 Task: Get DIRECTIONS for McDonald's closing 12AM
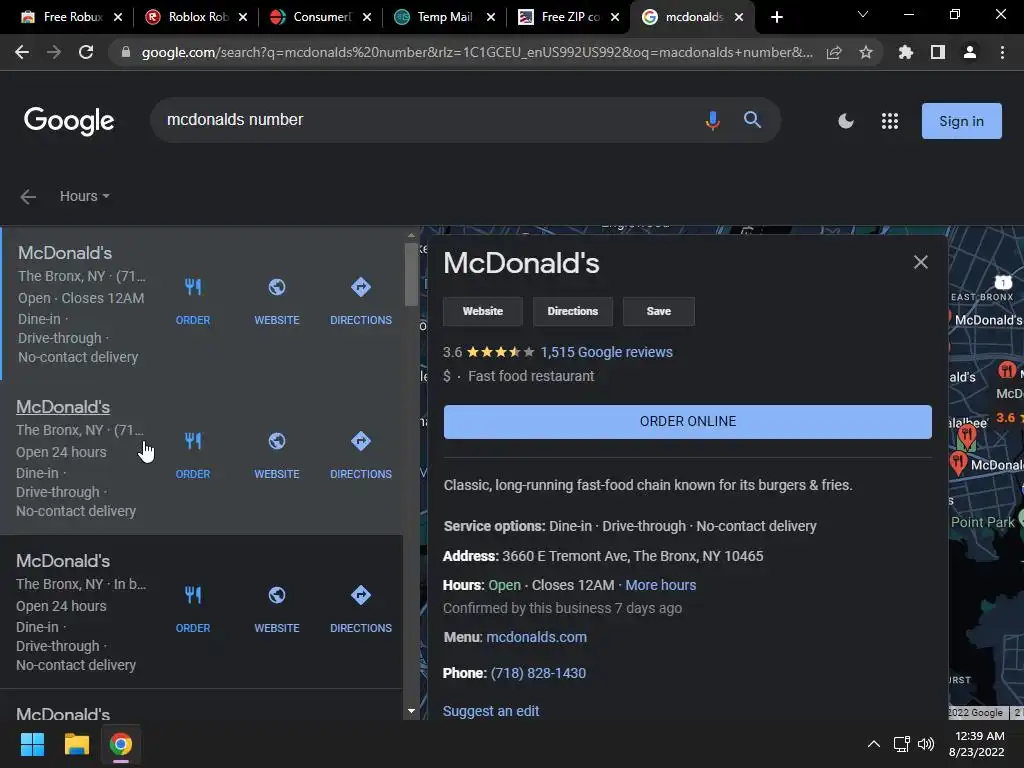point(360,301)
